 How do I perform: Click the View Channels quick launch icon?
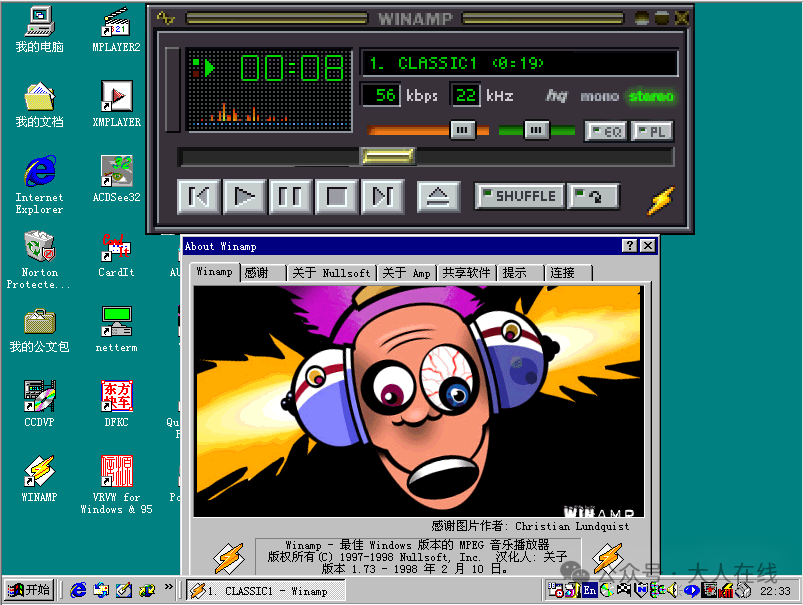point(146,590)
